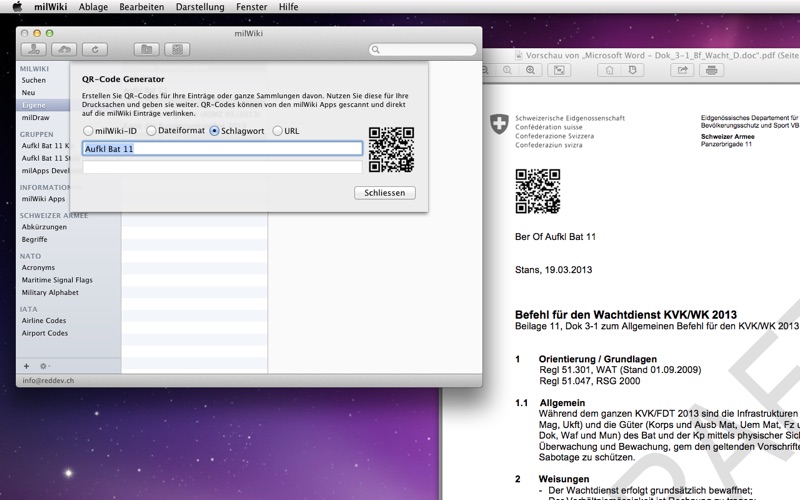
Task: Click the QR-code toolbar icon in milWiki
Action: click(x=177, y=49)
